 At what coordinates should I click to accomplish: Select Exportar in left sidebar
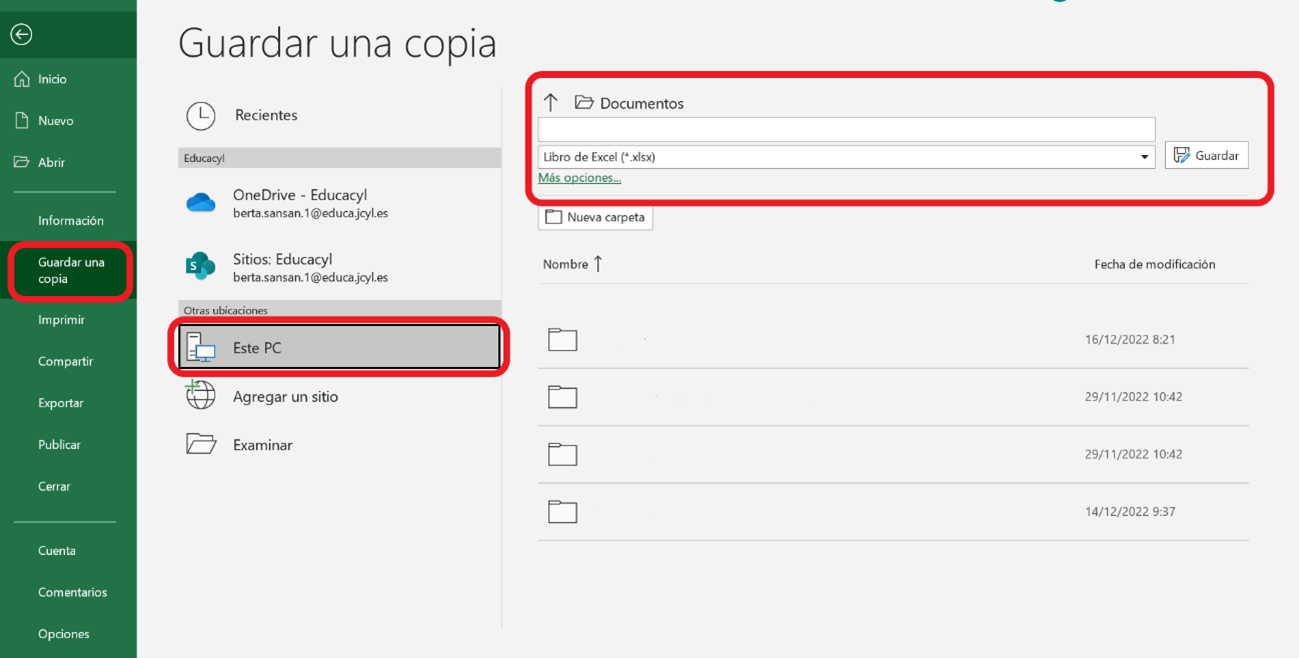(61, 403)
